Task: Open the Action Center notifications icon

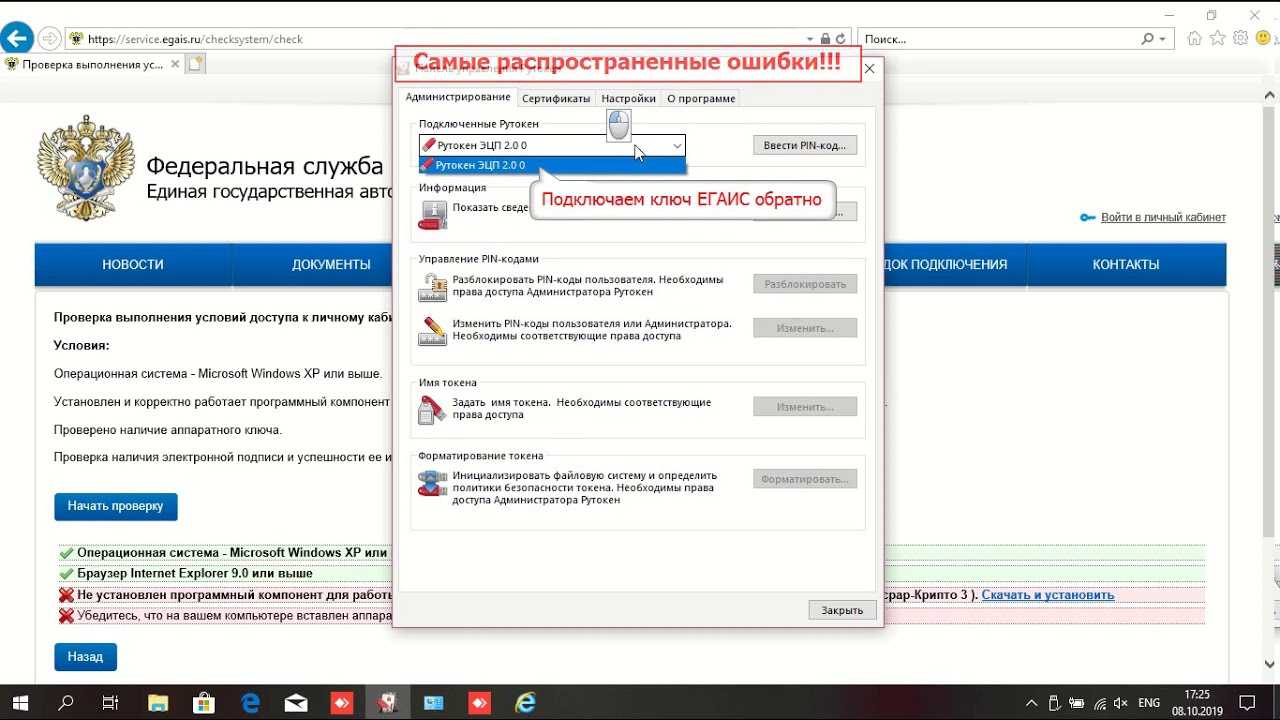Action: 1247,703
